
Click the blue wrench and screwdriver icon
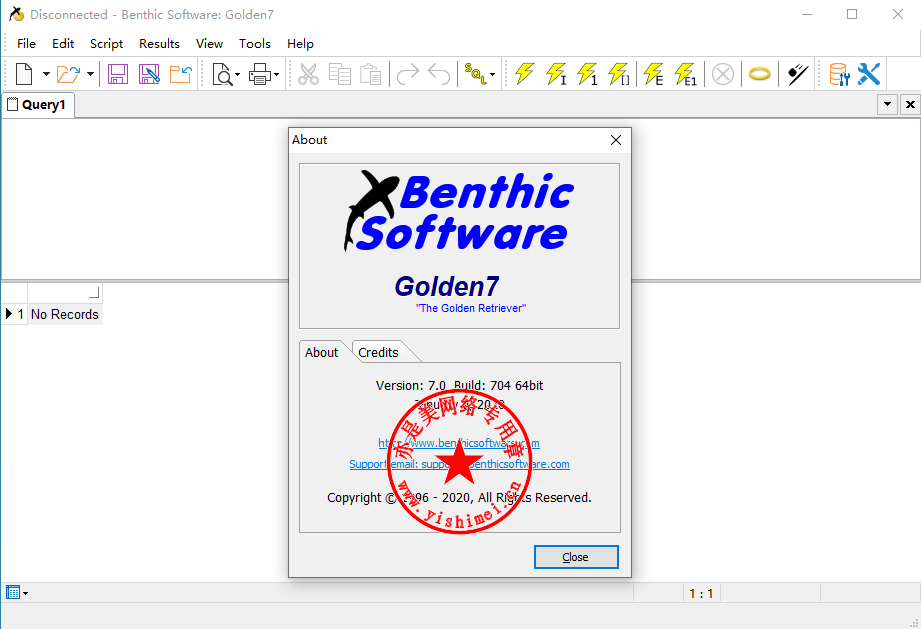pyautogui.click(x=869, y=74)
